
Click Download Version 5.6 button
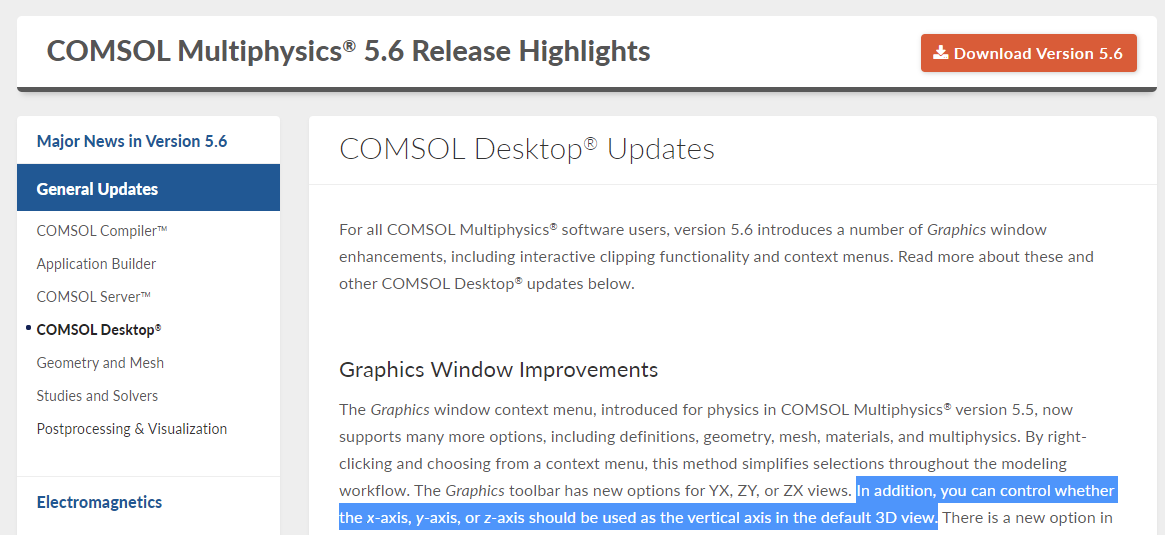1028,53
